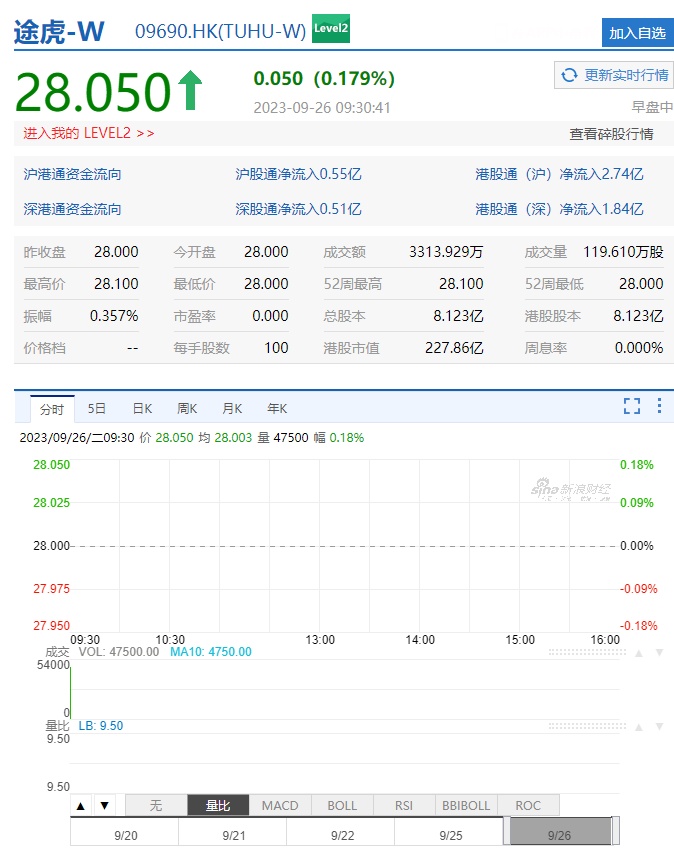
Task: Click the current price 28.050
Action: [93, 92]
